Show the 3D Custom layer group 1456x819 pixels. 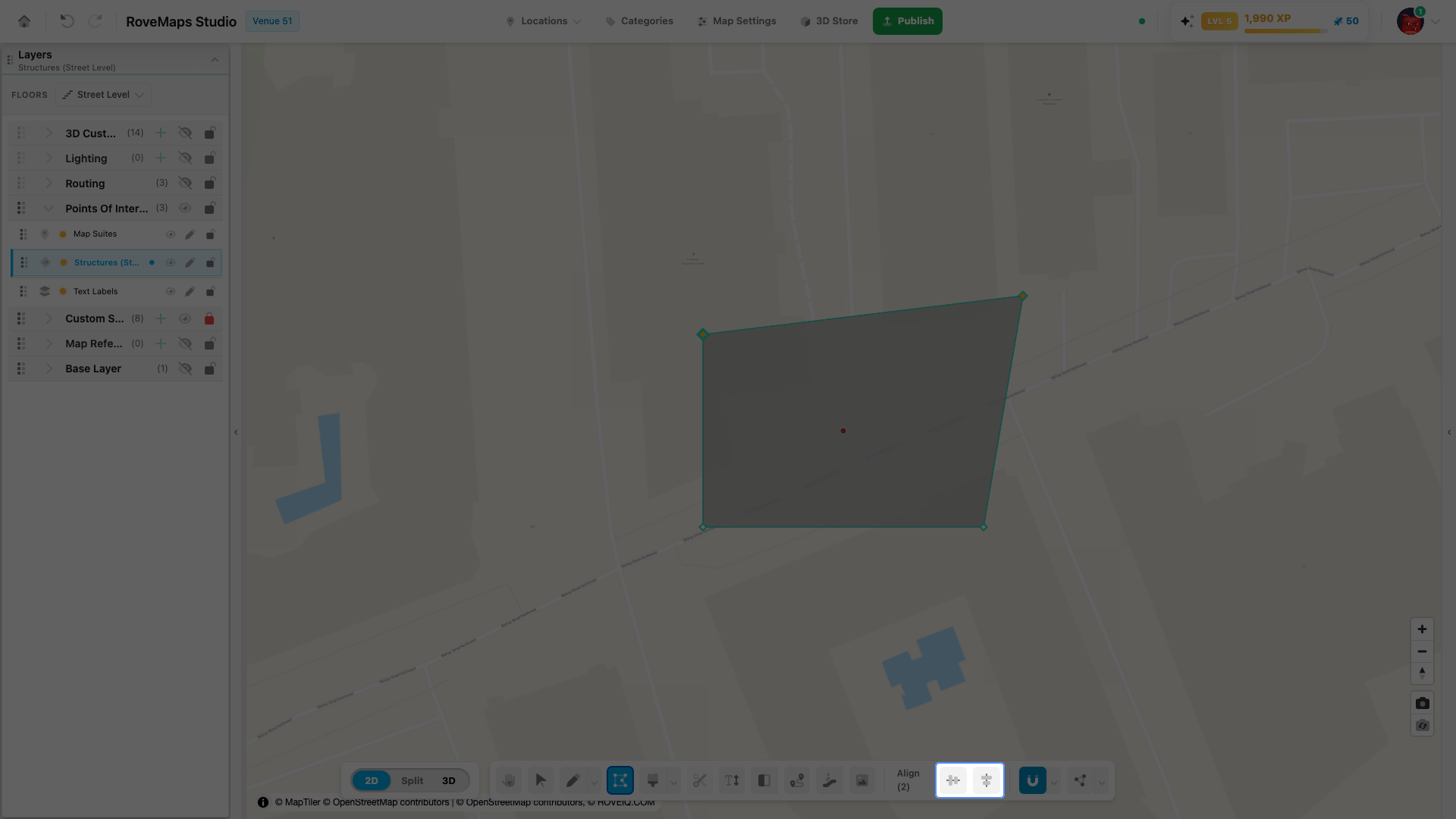coord(185,133)
